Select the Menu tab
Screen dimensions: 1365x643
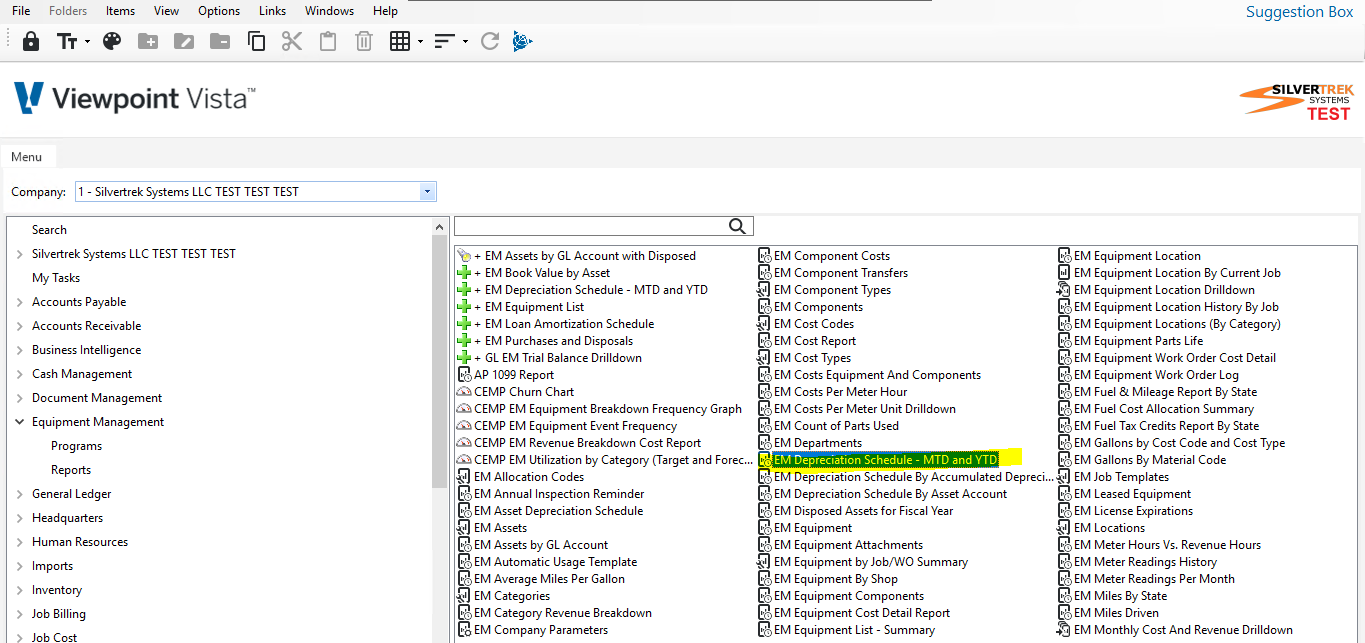(x=27, y=156)
